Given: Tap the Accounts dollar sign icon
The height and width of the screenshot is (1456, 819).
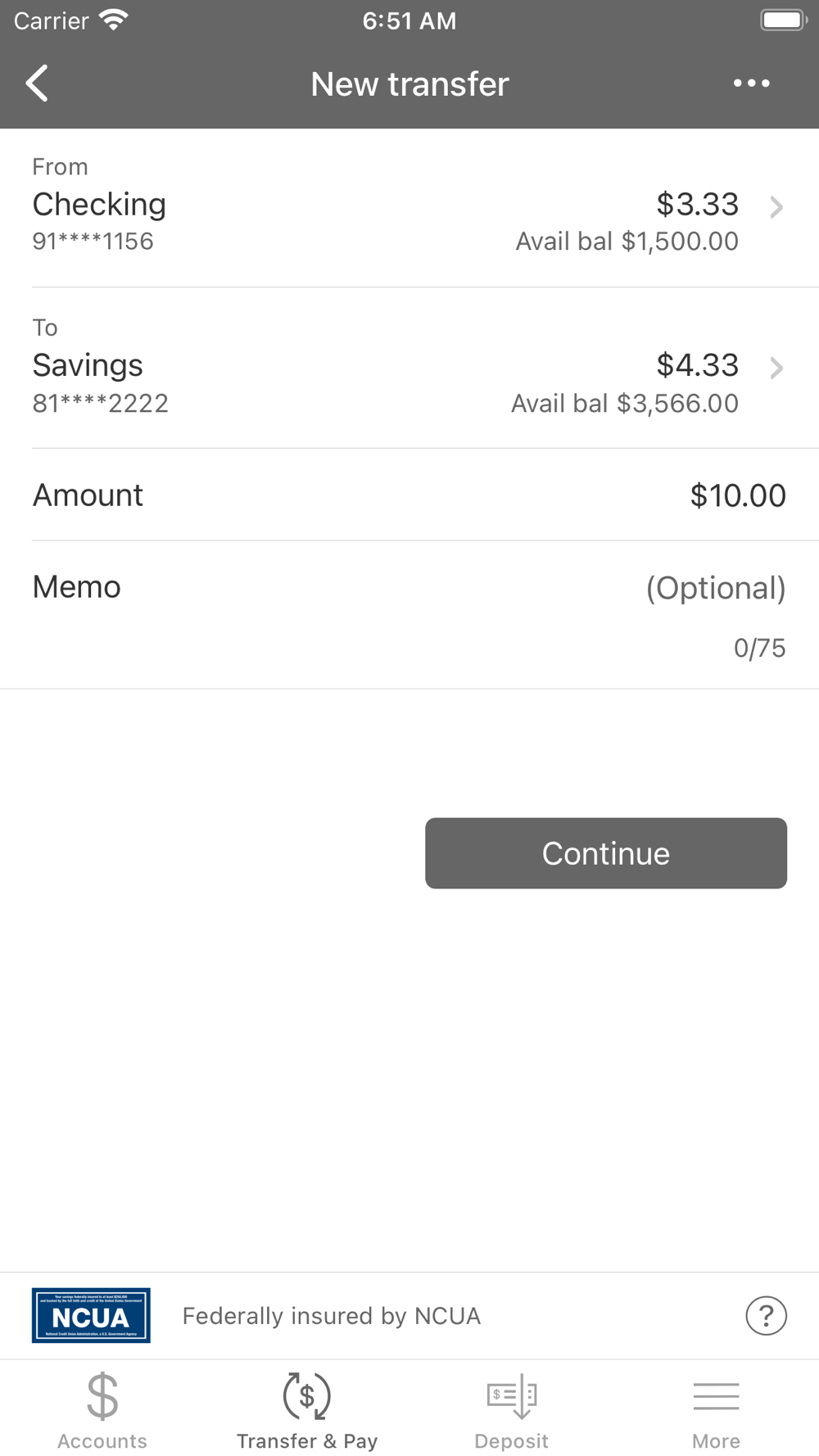Looking at the screenshot, I should click(102, 1397).
